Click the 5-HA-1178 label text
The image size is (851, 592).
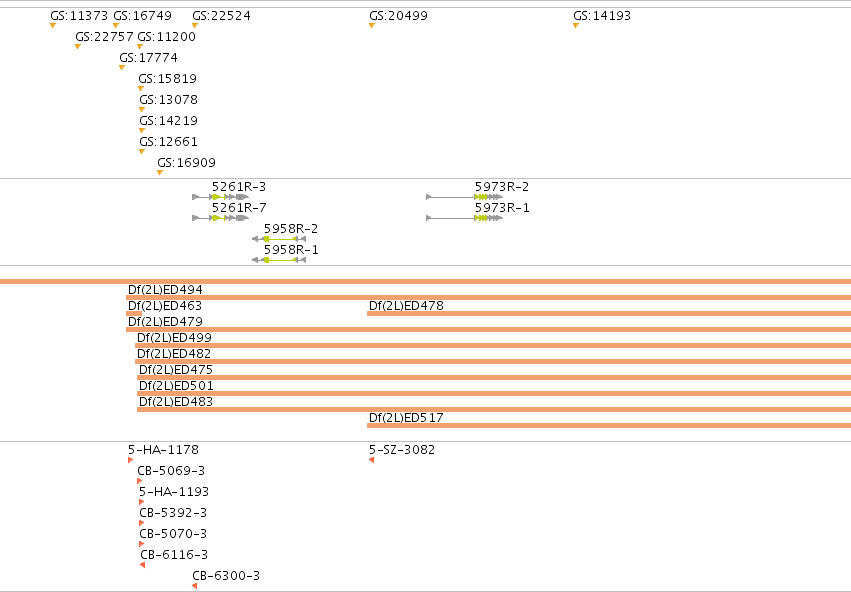click(x=163, y=449)
